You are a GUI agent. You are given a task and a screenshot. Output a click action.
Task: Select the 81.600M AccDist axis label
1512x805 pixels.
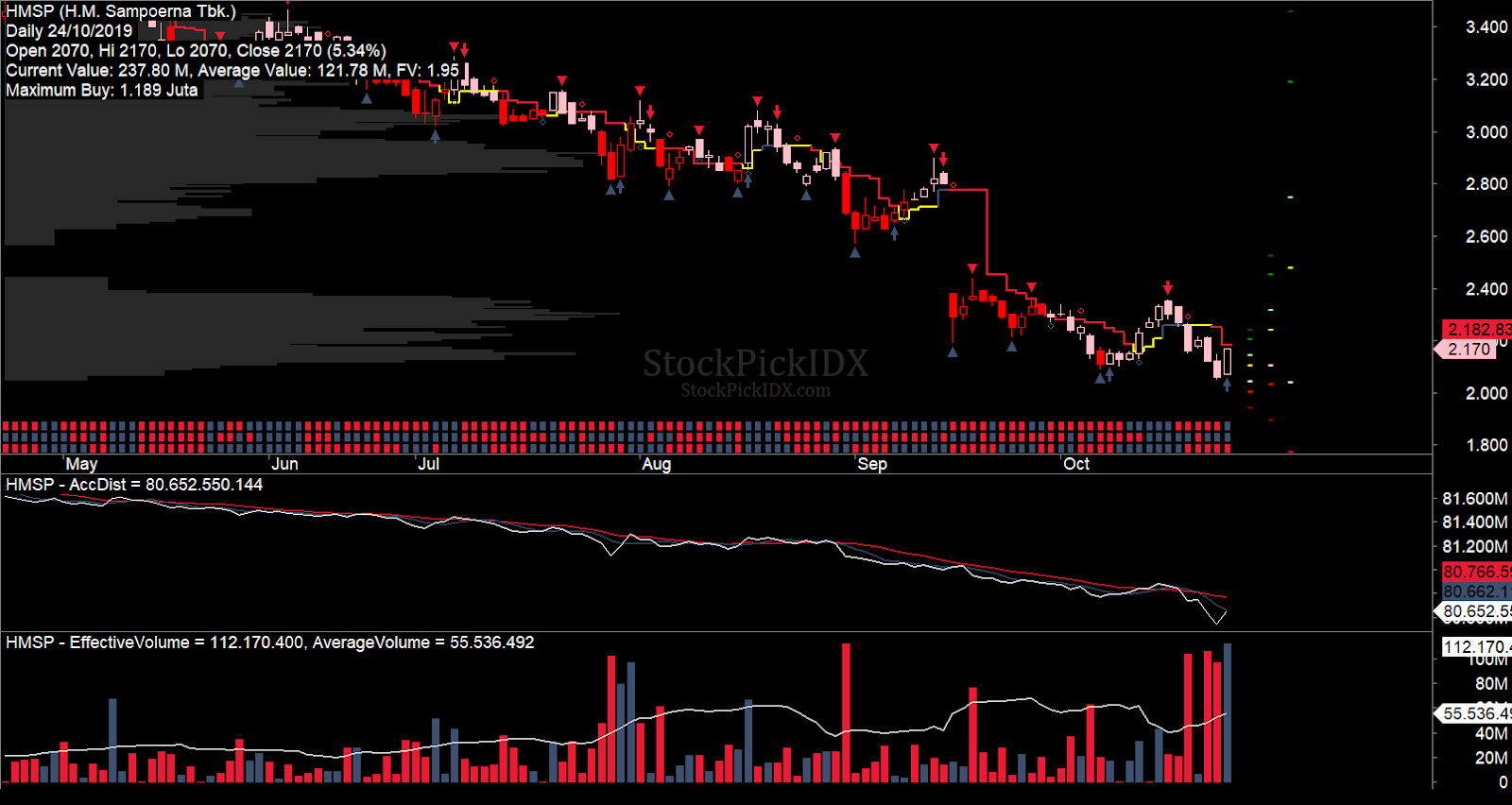pyautogui.click(x=1475, y=499)
